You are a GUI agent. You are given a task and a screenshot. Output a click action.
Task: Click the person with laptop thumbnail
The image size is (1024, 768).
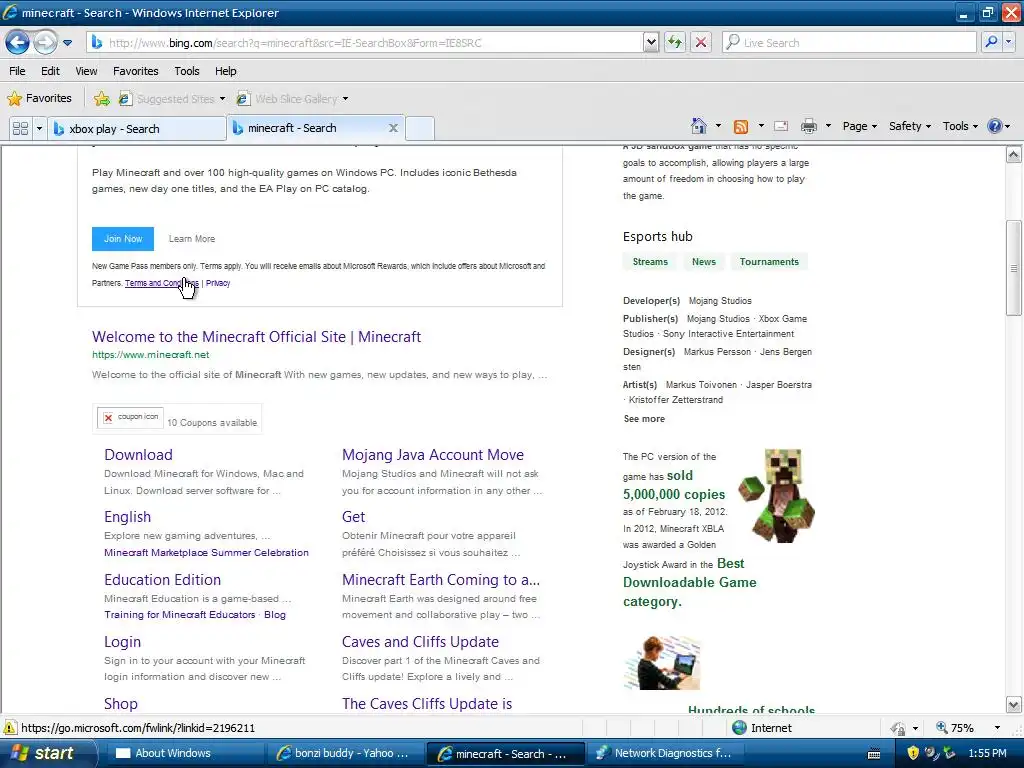[662, 662]
